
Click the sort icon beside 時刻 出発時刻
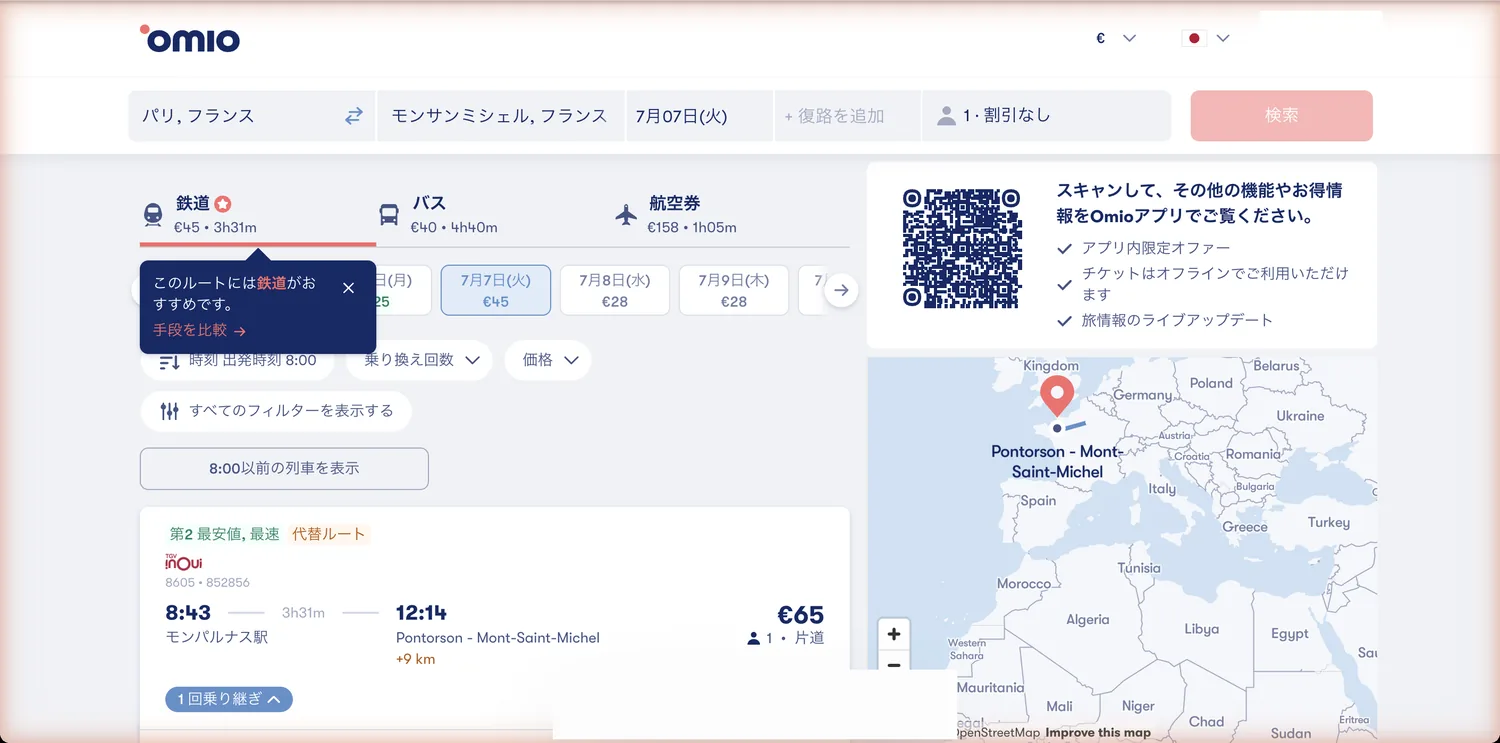[169, 361]
